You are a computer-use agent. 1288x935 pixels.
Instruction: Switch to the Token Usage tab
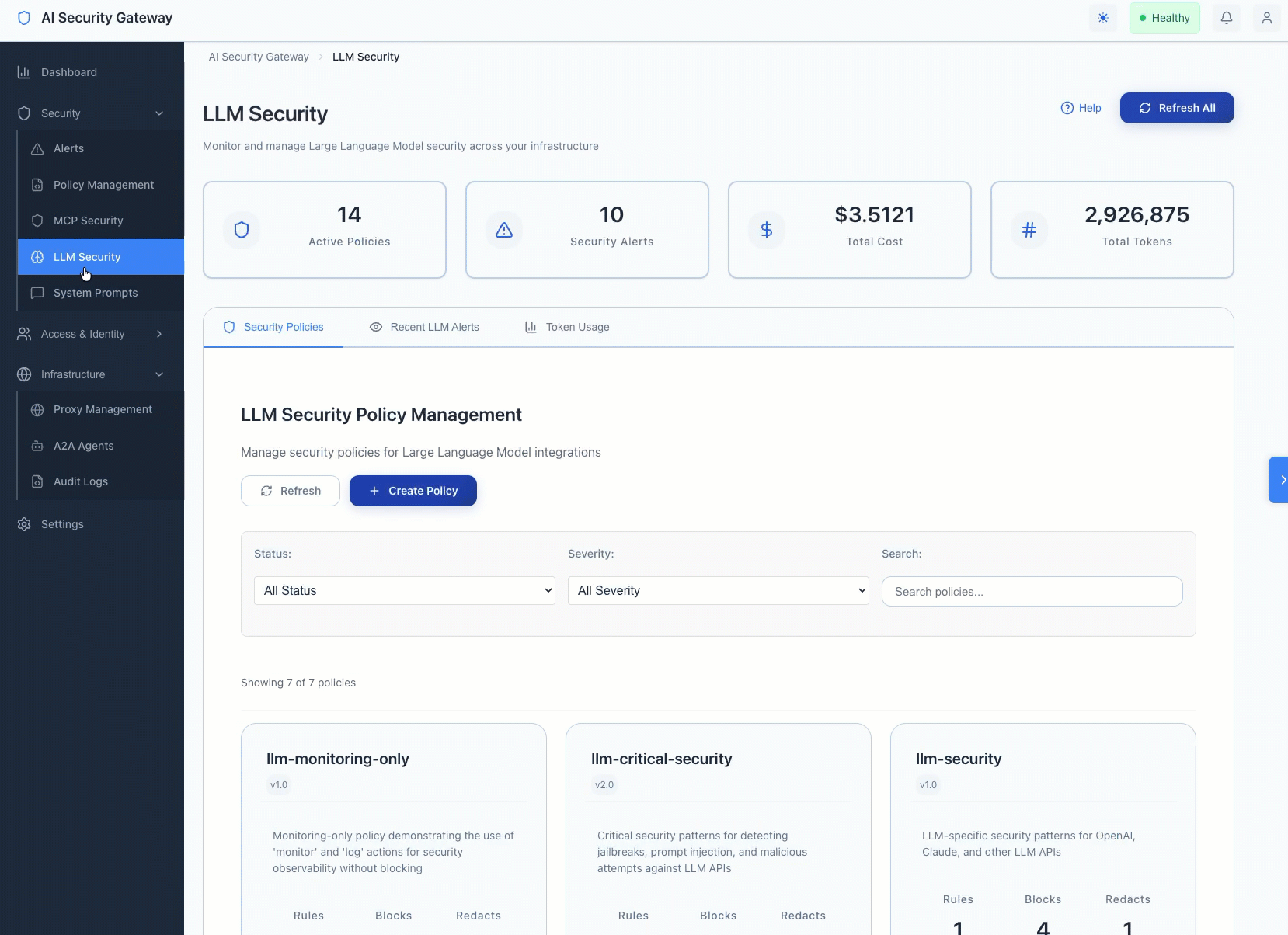click(x=567, y=327)
